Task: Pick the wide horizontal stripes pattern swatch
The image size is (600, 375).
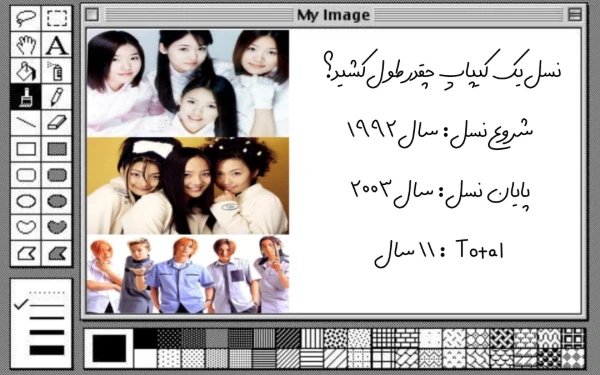Action: click(312, 358)
